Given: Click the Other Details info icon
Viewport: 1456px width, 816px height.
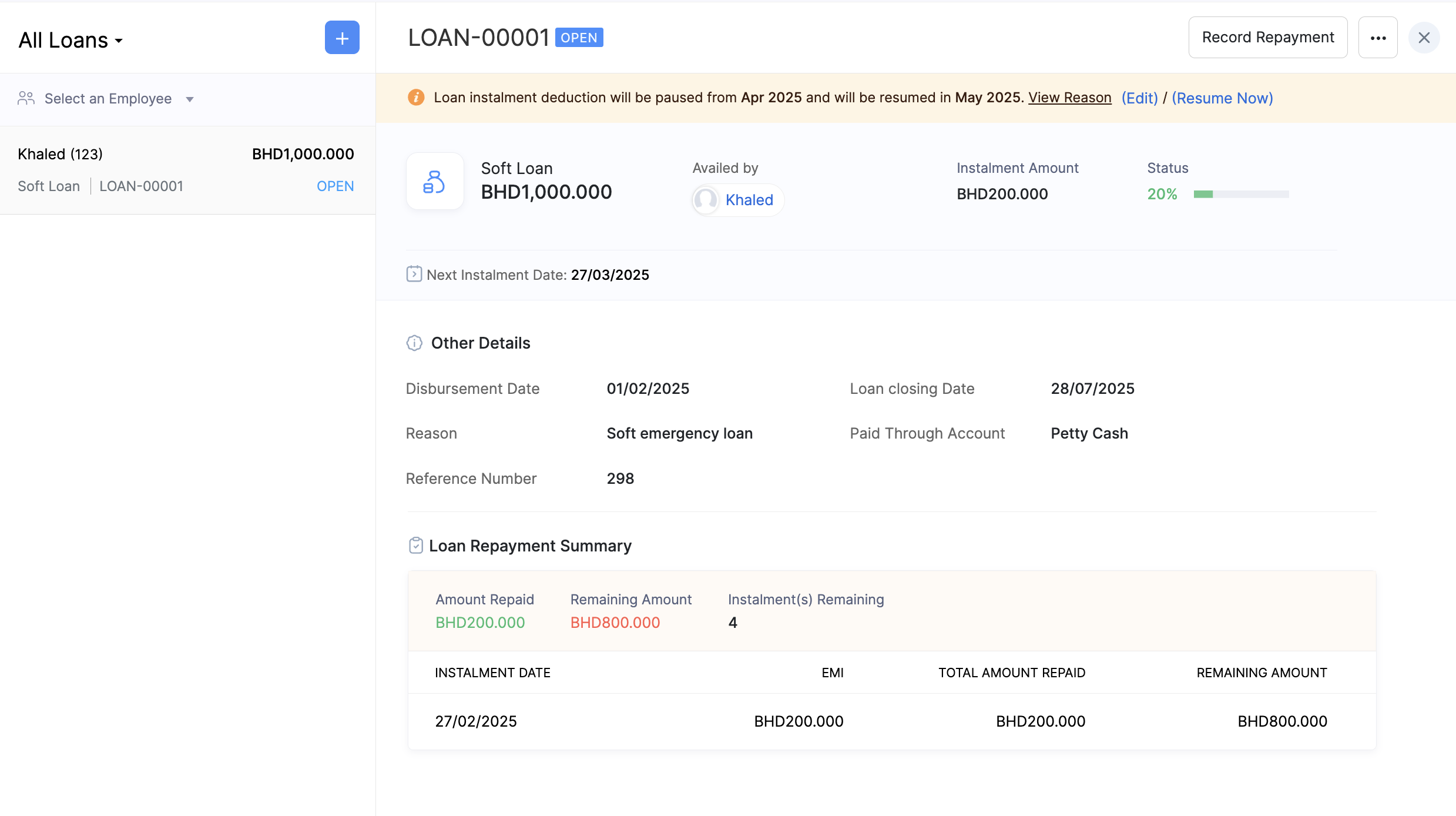Looking at the screenshot, I should click(x=414, y=343).
